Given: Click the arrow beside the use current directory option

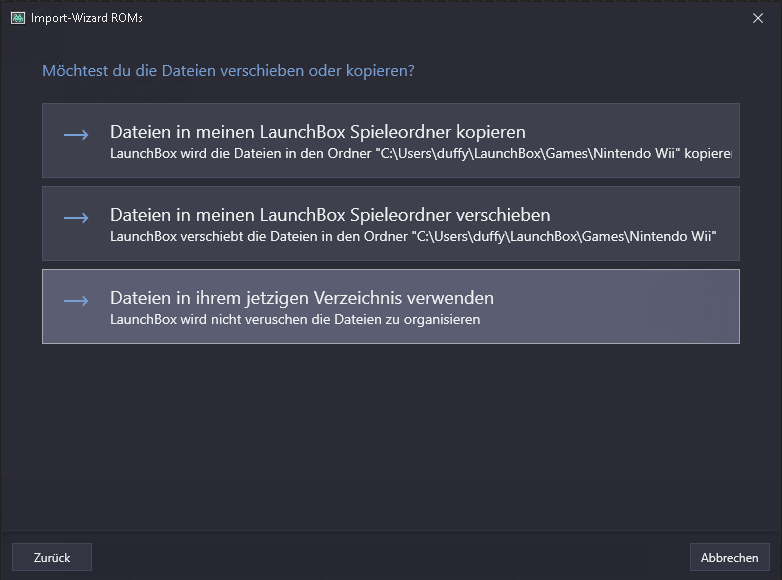Looking at the screenshot, I should [x=76, y=301].
